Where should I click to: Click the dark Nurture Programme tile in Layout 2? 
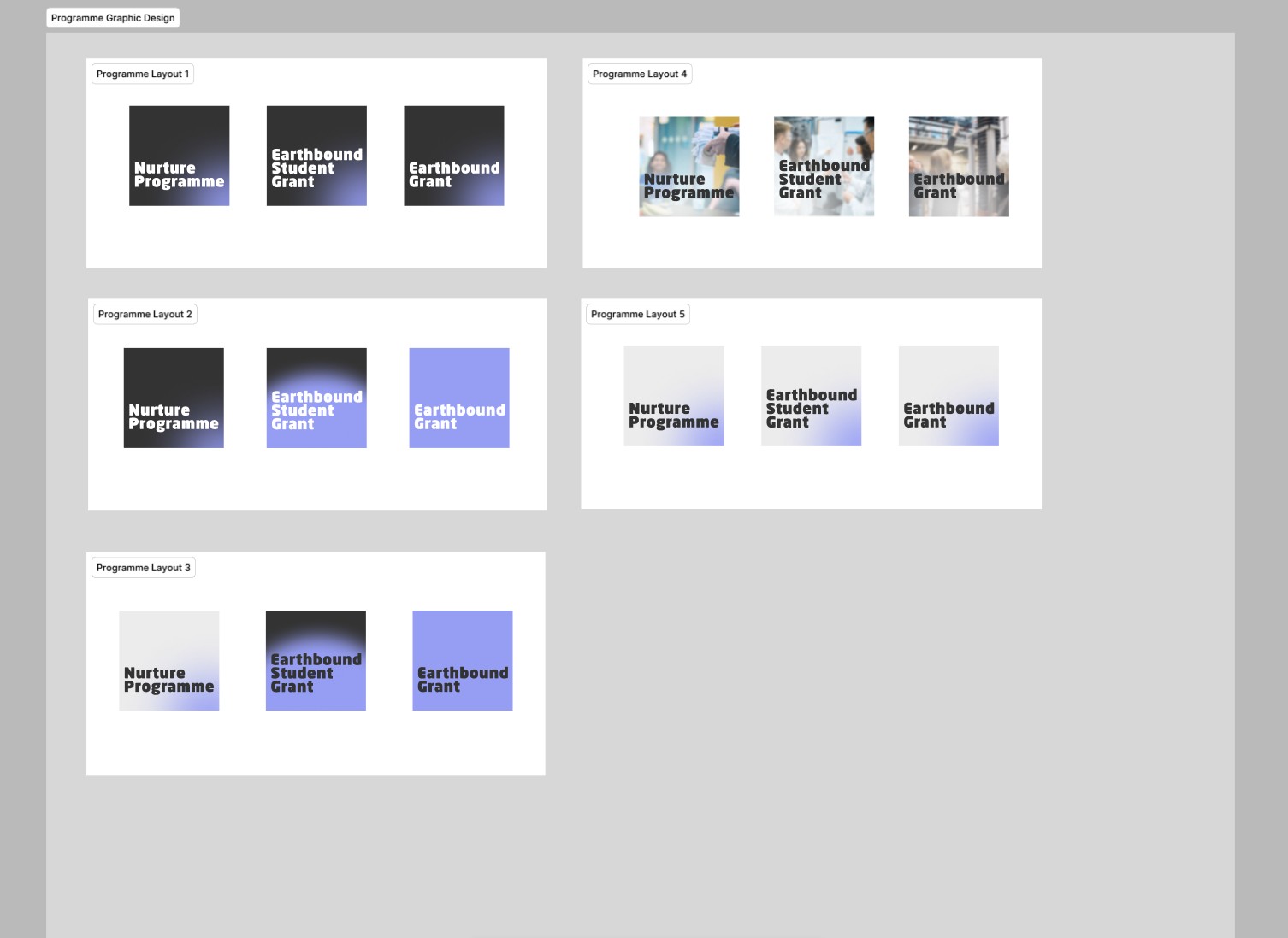[x=174, y=398]
